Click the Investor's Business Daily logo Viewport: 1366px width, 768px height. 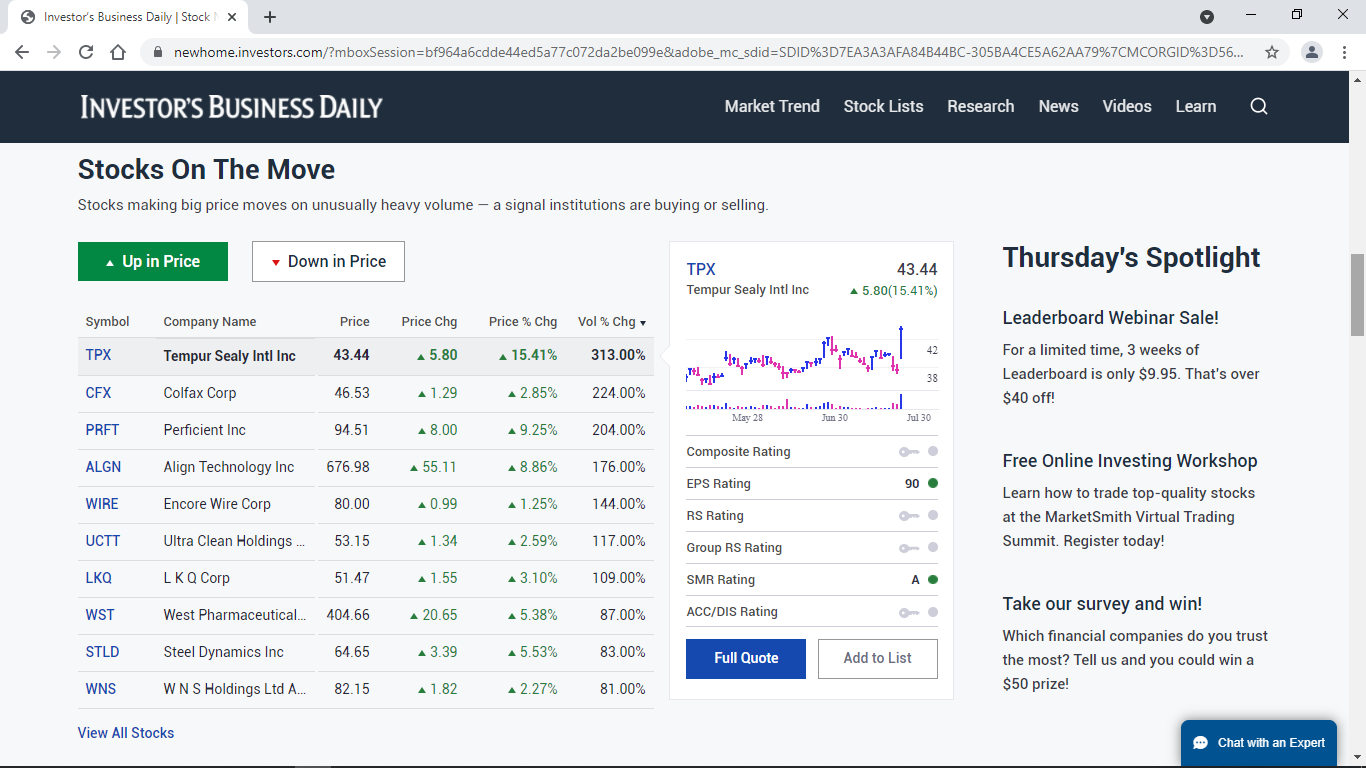[x=231, y=107]
